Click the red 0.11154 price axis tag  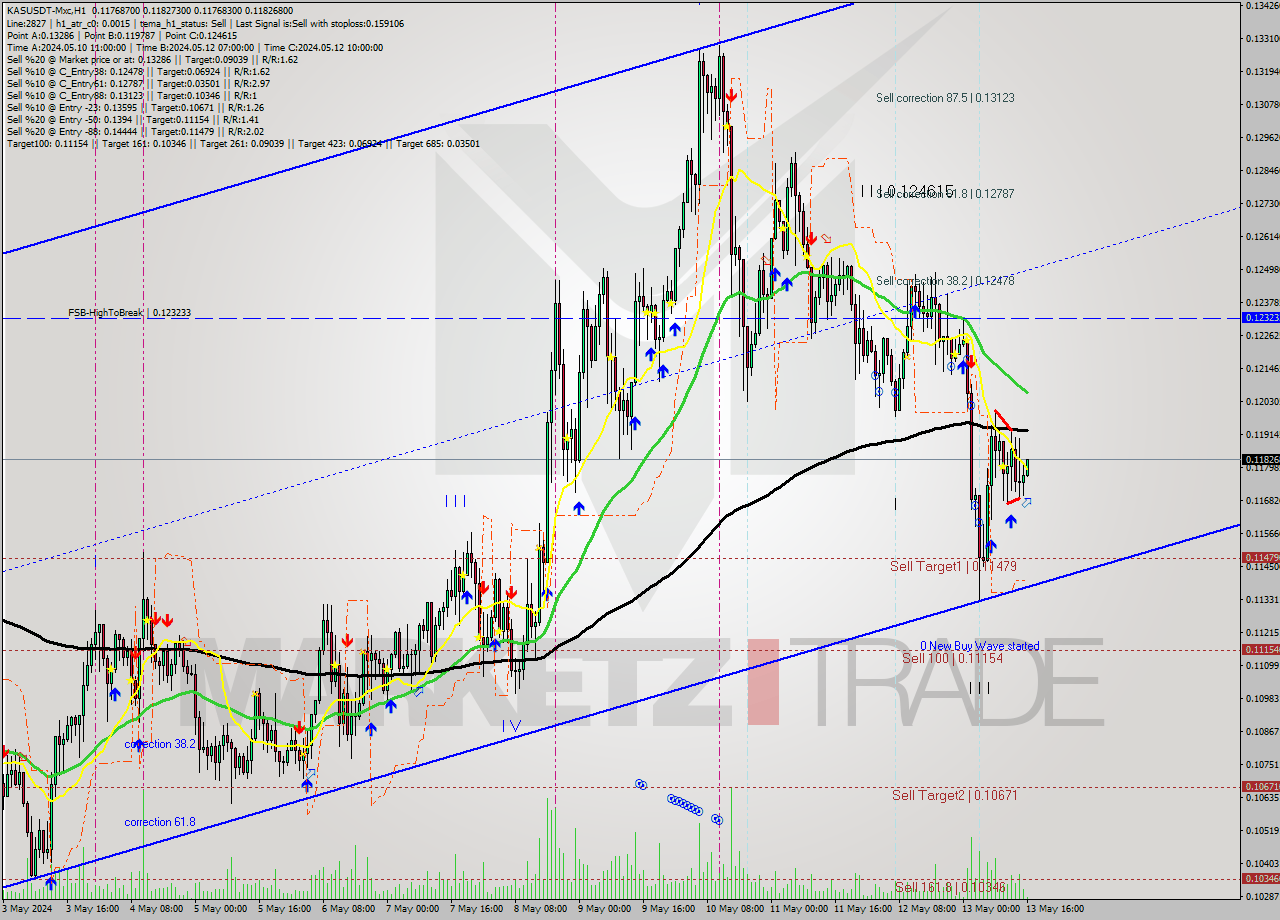1260,649
